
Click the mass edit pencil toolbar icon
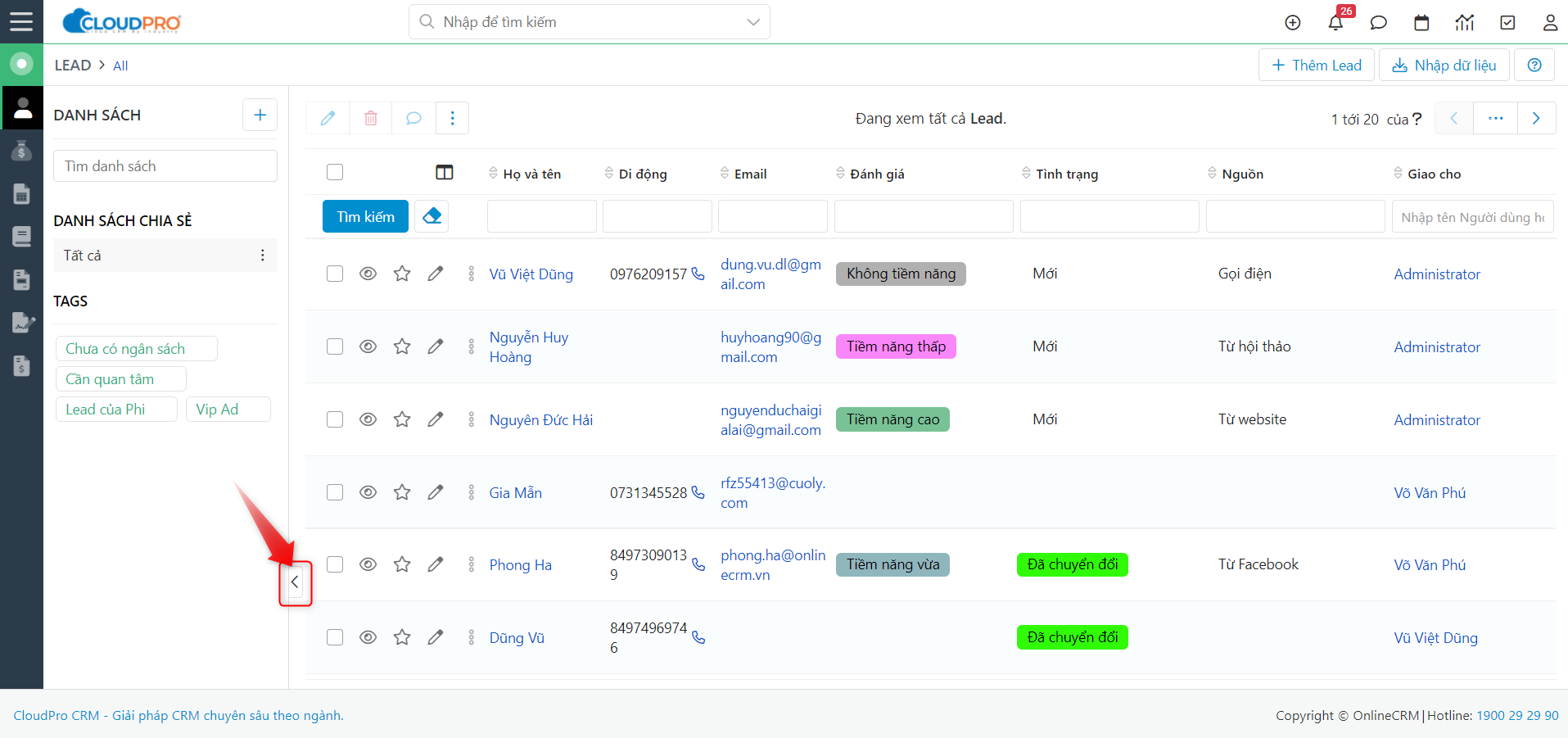(328, 118)
